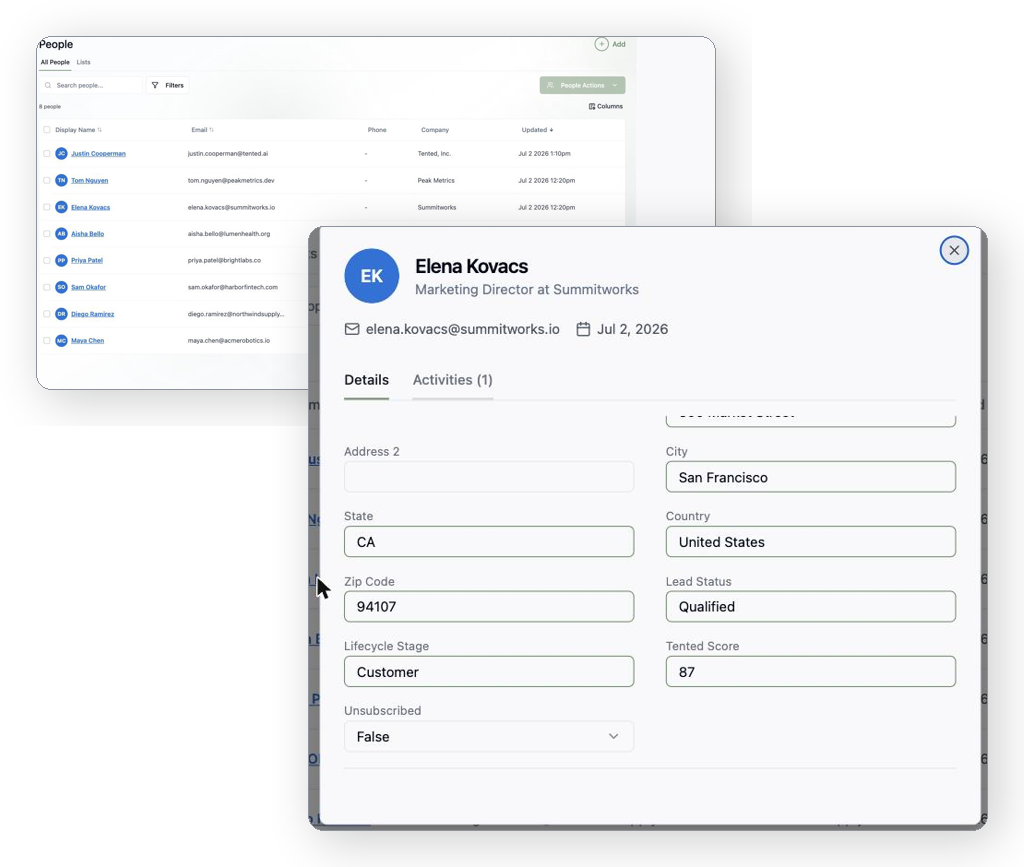
Task: Open the Tom Nguyen link
Action: tap(89, 180)
